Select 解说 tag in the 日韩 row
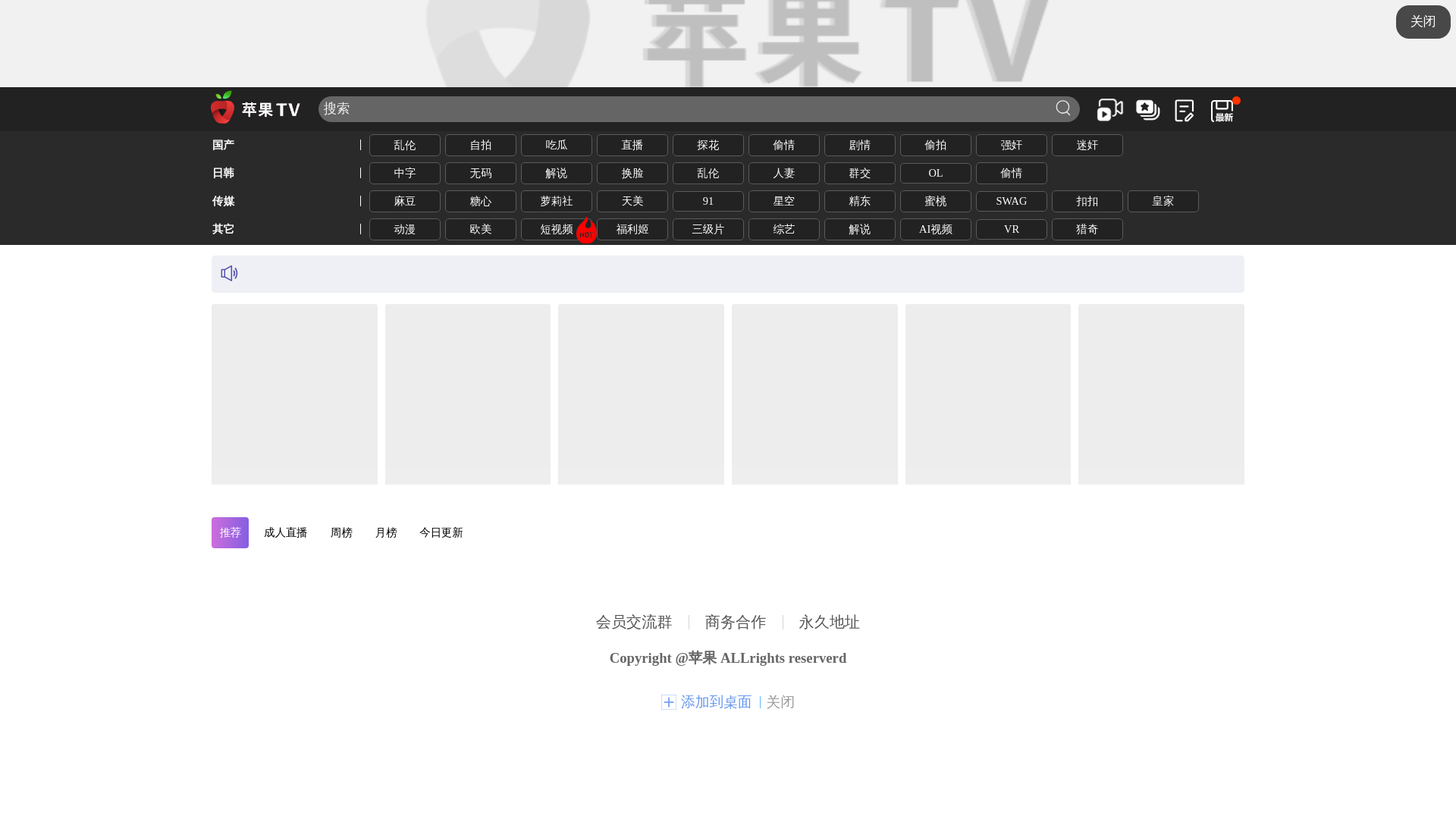The width and height of the screenshot is (1456, 819). 557,174
